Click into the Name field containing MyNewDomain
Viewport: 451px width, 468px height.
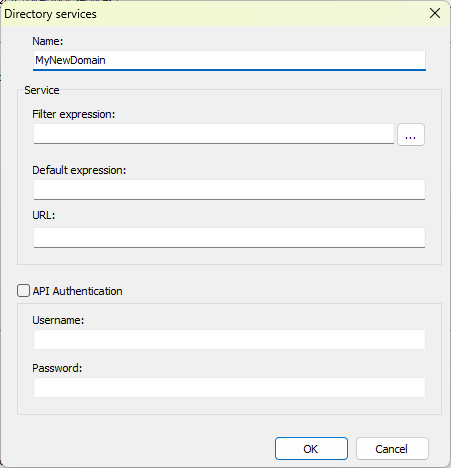pos(229,60)
